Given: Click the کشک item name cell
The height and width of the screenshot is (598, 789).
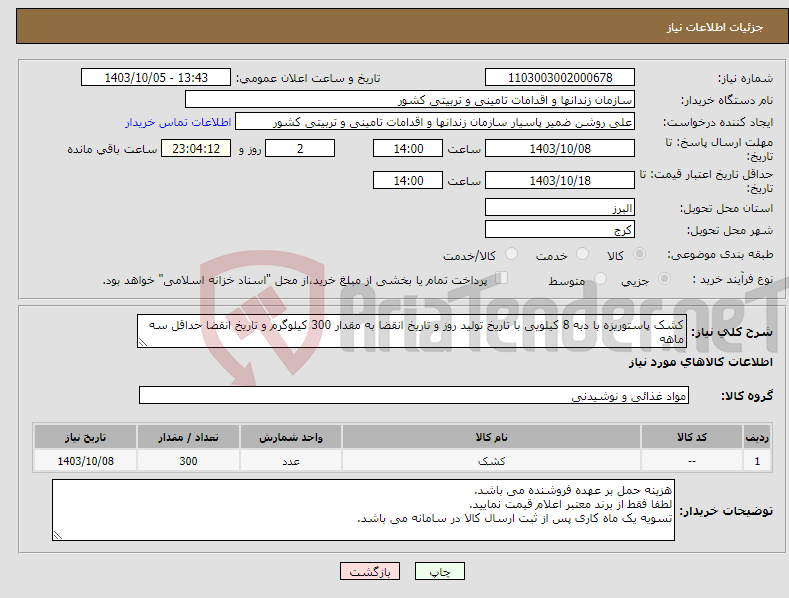Looking at the screenshot, I should [491, 461].
